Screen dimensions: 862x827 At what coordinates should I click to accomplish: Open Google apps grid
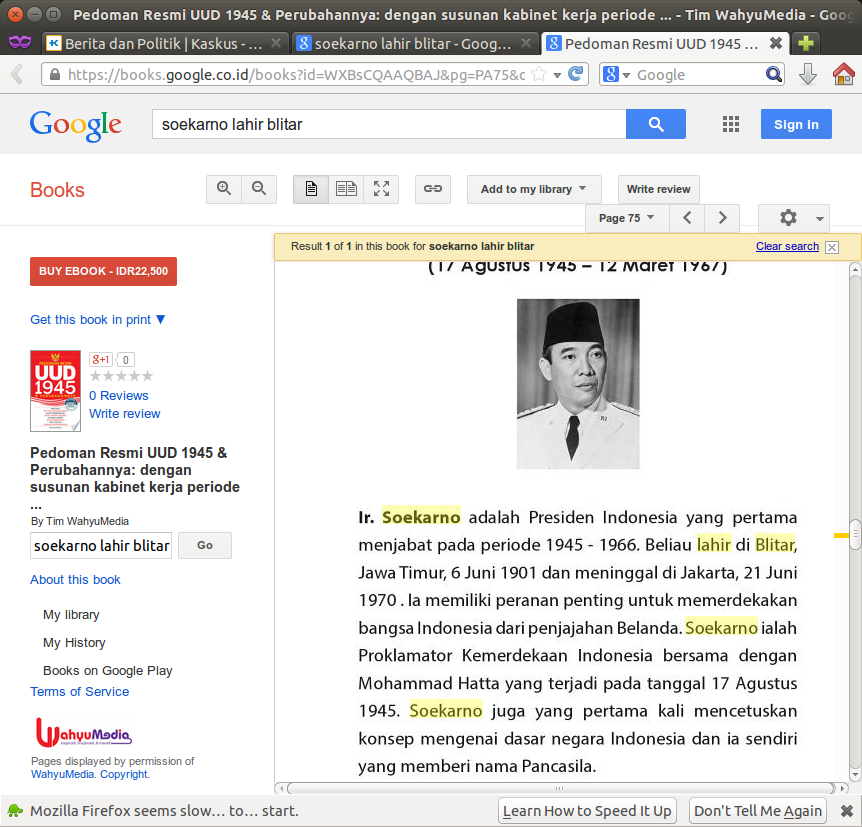click(x=731, y=124)
